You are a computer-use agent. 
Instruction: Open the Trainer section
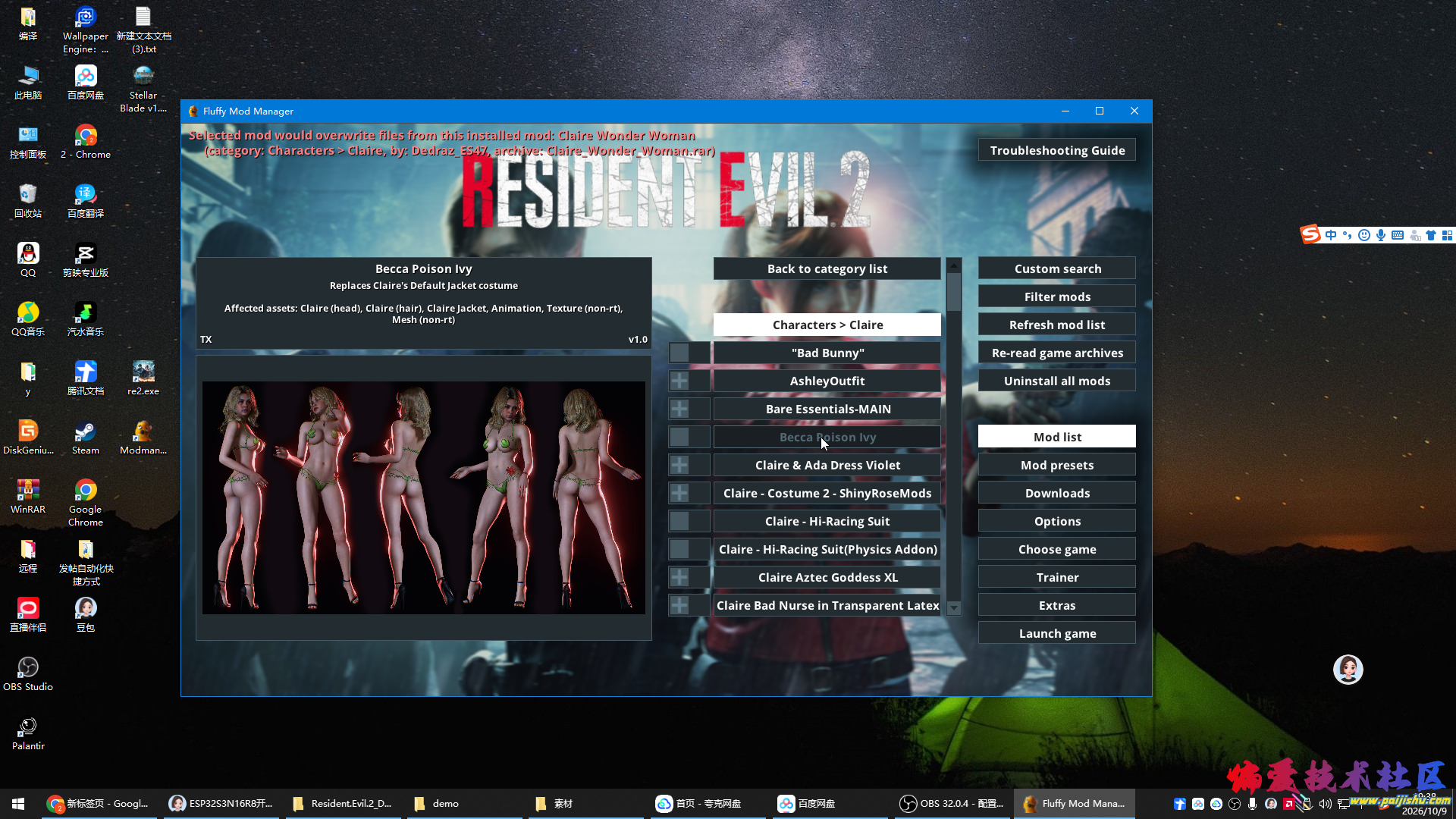click(x=1057, y=577)
